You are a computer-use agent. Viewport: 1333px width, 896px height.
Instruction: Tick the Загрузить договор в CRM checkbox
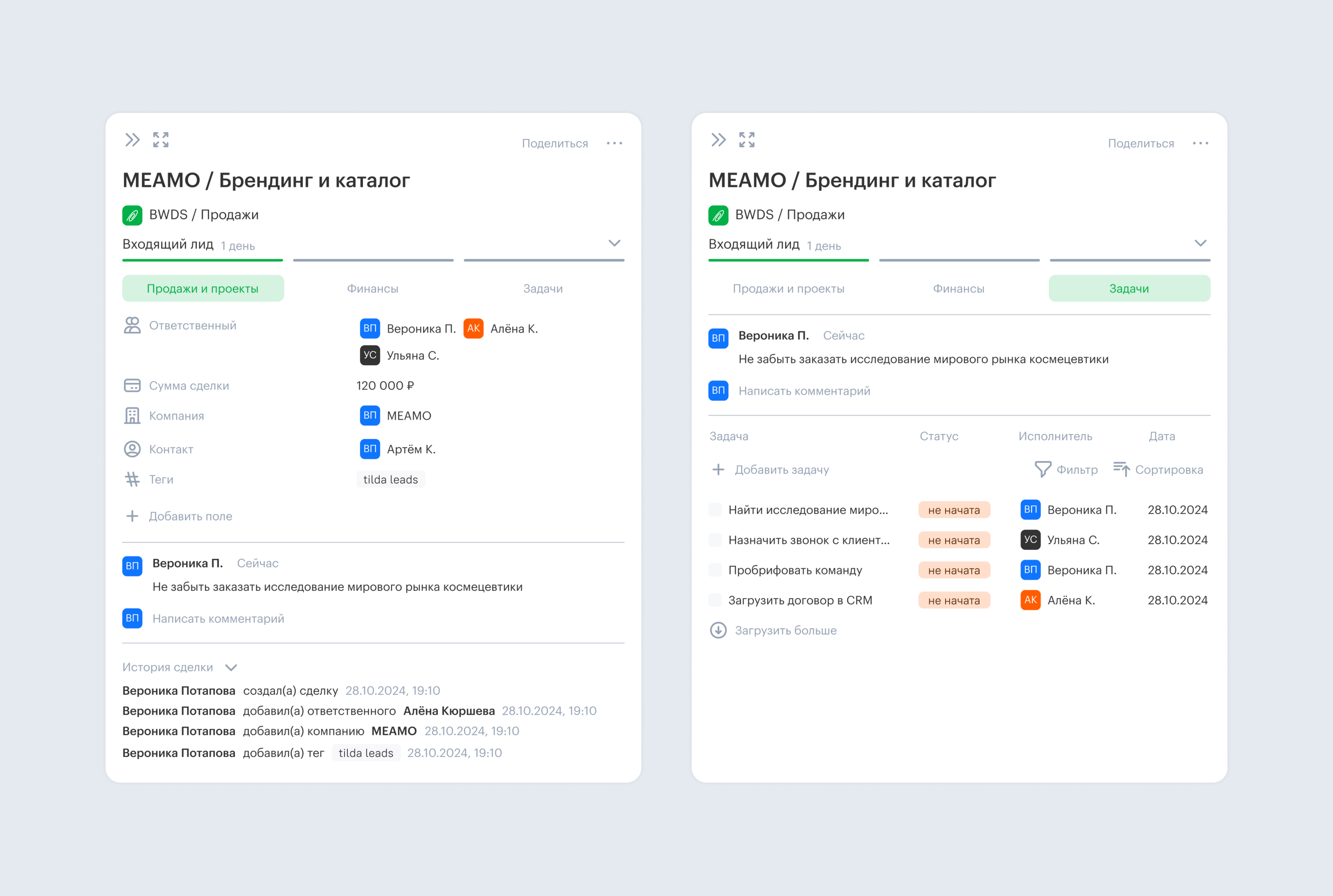(715, 600)
